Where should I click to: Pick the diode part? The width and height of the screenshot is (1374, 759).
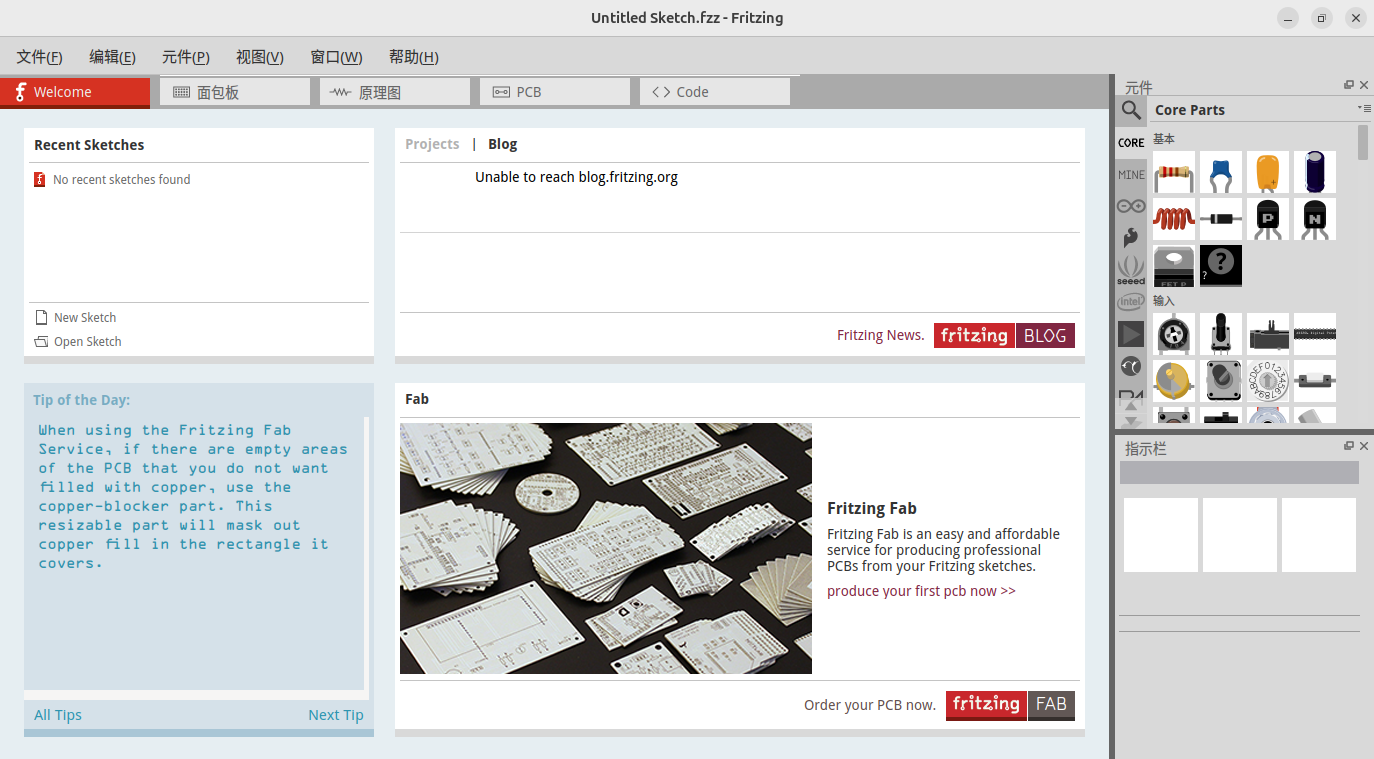(x=1221, y=219)
